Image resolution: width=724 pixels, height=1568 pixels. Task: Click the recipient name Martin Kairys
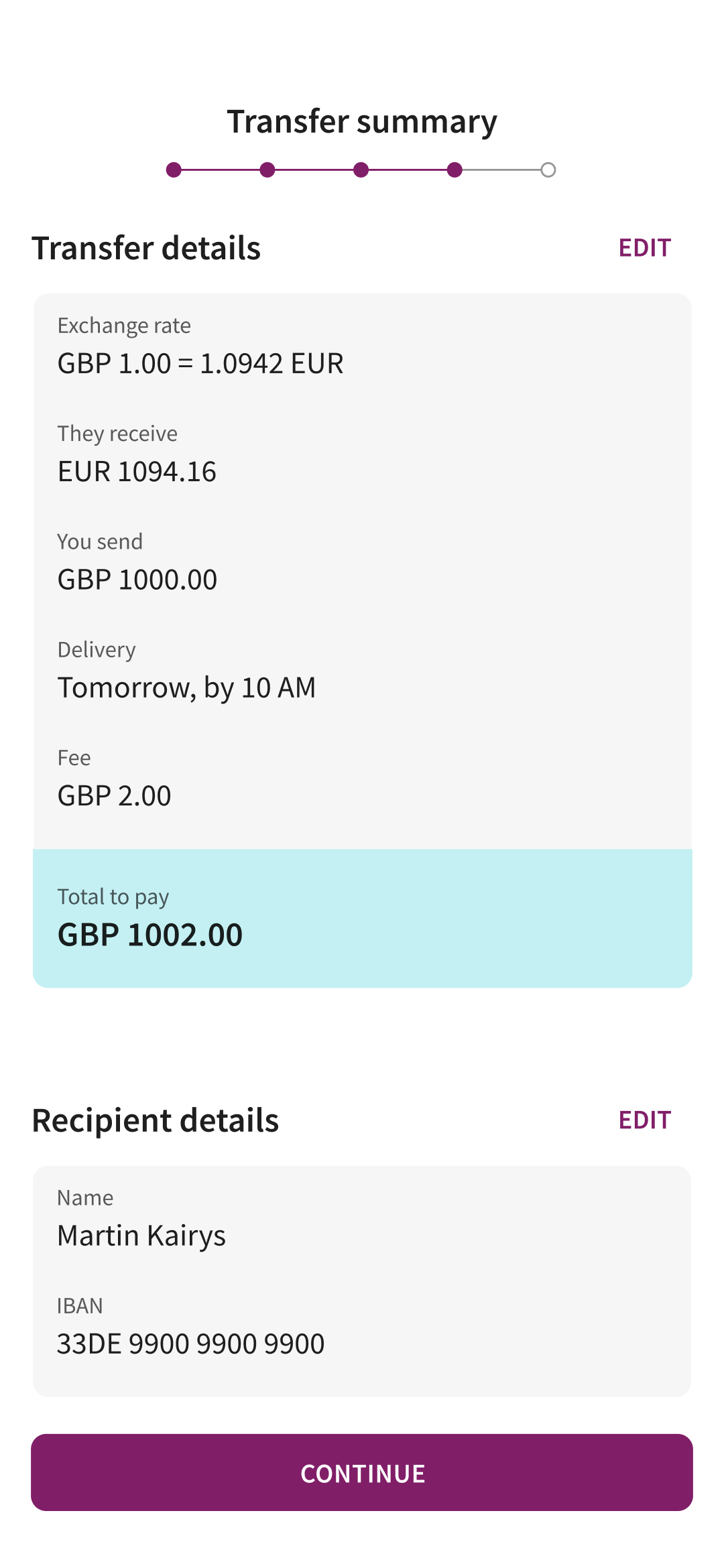pyautogui.click(x=141, y=1236)
